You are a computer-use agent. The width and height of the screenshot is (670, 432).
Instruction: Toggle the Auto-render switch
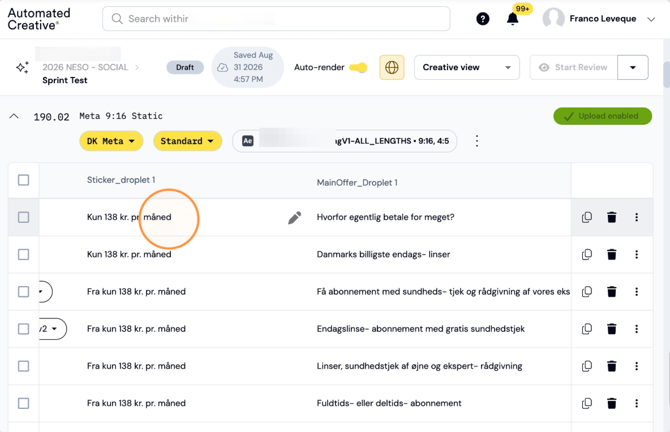point(358,68)
